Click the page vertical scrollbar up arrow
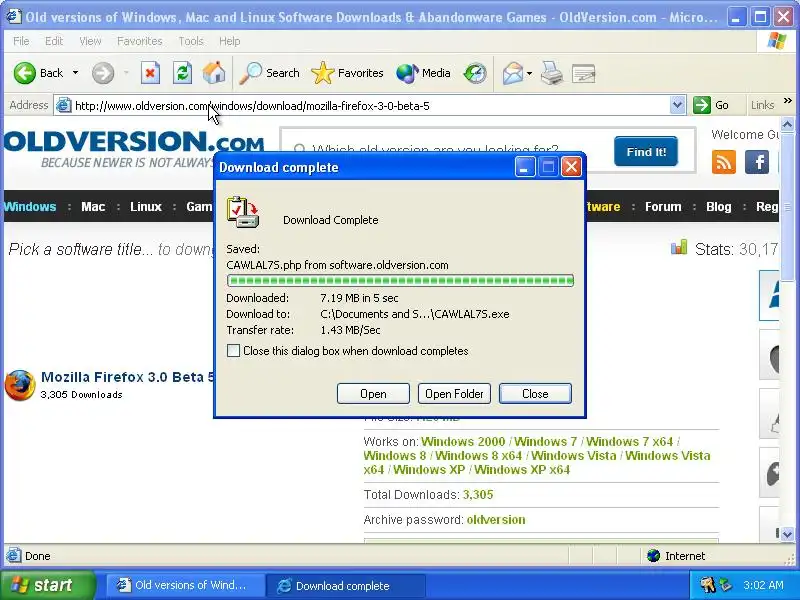Screen dimensions: 800x600 coord(787,124)
